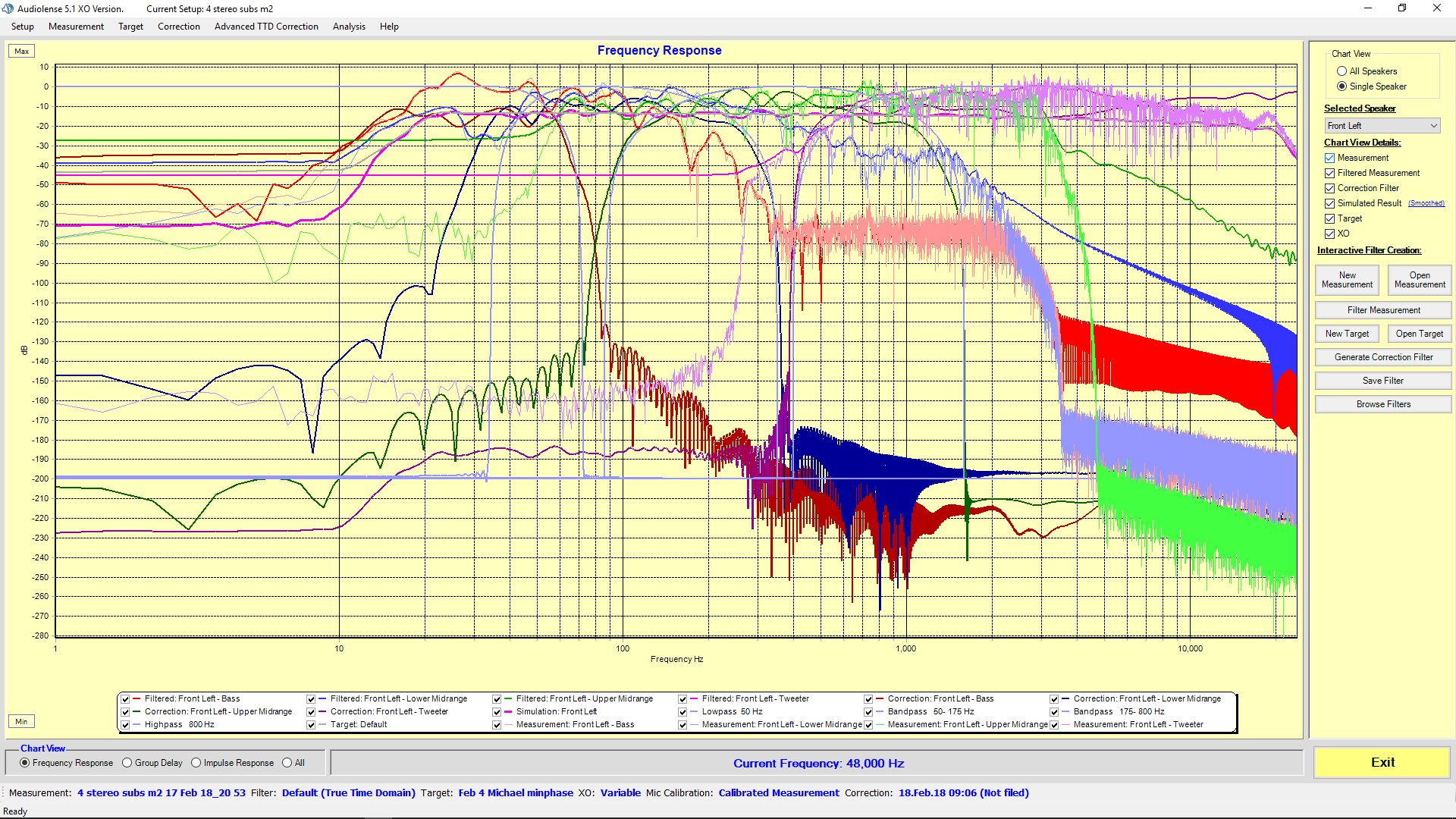Open the Analysis menu

349,27
